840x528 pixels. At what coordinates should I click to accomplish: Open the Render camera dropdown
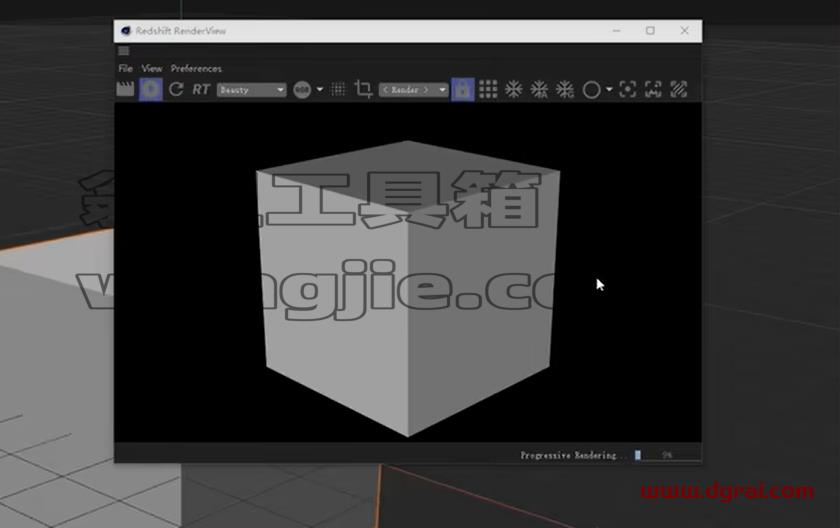[x=413, y=89]
